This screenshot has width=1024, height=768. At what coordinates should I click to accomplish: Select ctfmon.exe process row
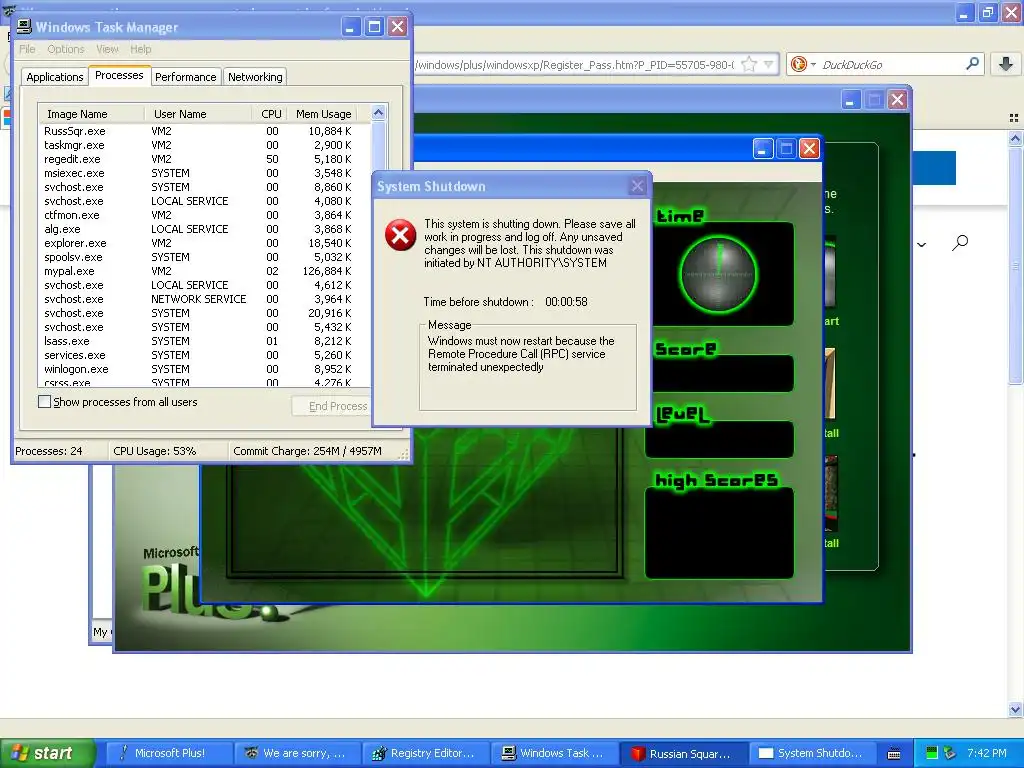pyautogui.click(x=204, y=215)
